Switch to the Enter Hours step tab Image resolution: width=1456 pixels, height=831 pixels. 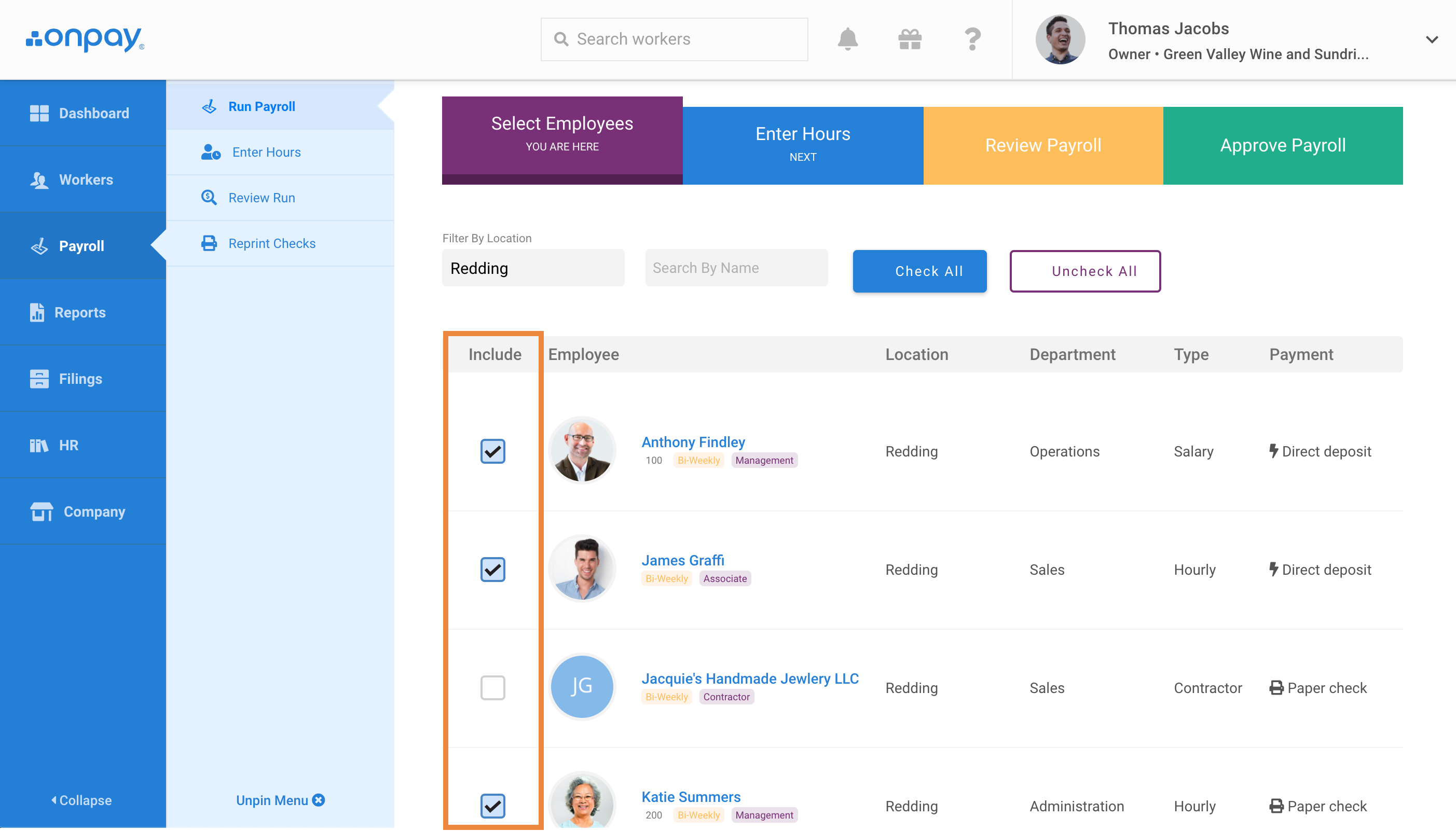(803, 145)
